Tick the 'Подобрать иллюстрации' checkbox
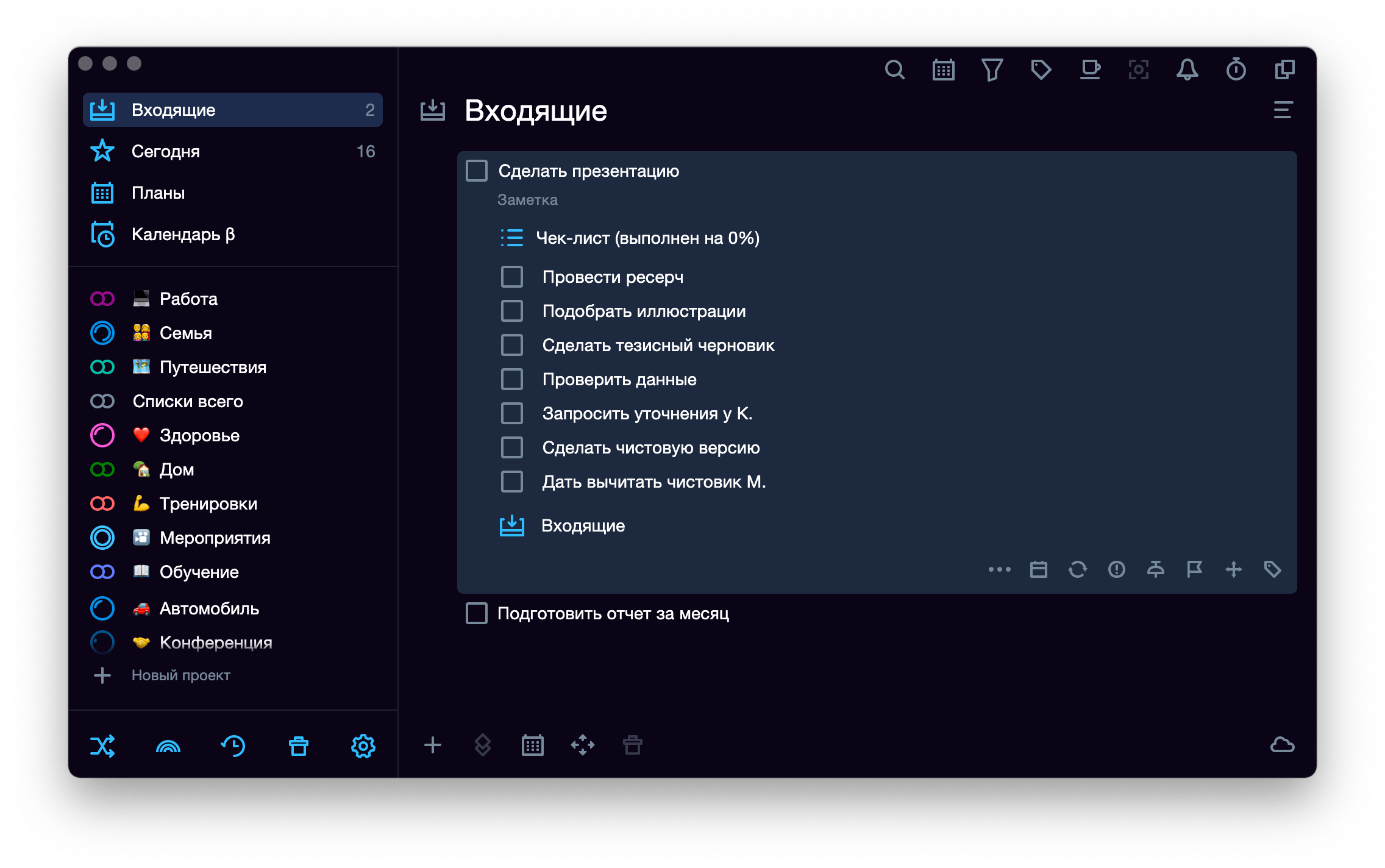1385x868 pixels. point(512,311)
